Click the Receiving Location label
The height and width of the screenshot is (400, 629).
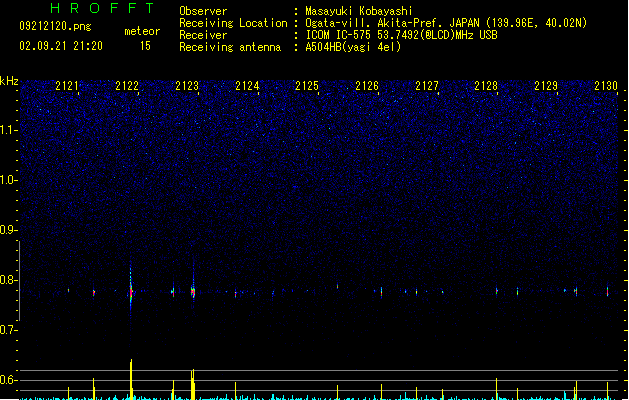(x=233, y=23)
